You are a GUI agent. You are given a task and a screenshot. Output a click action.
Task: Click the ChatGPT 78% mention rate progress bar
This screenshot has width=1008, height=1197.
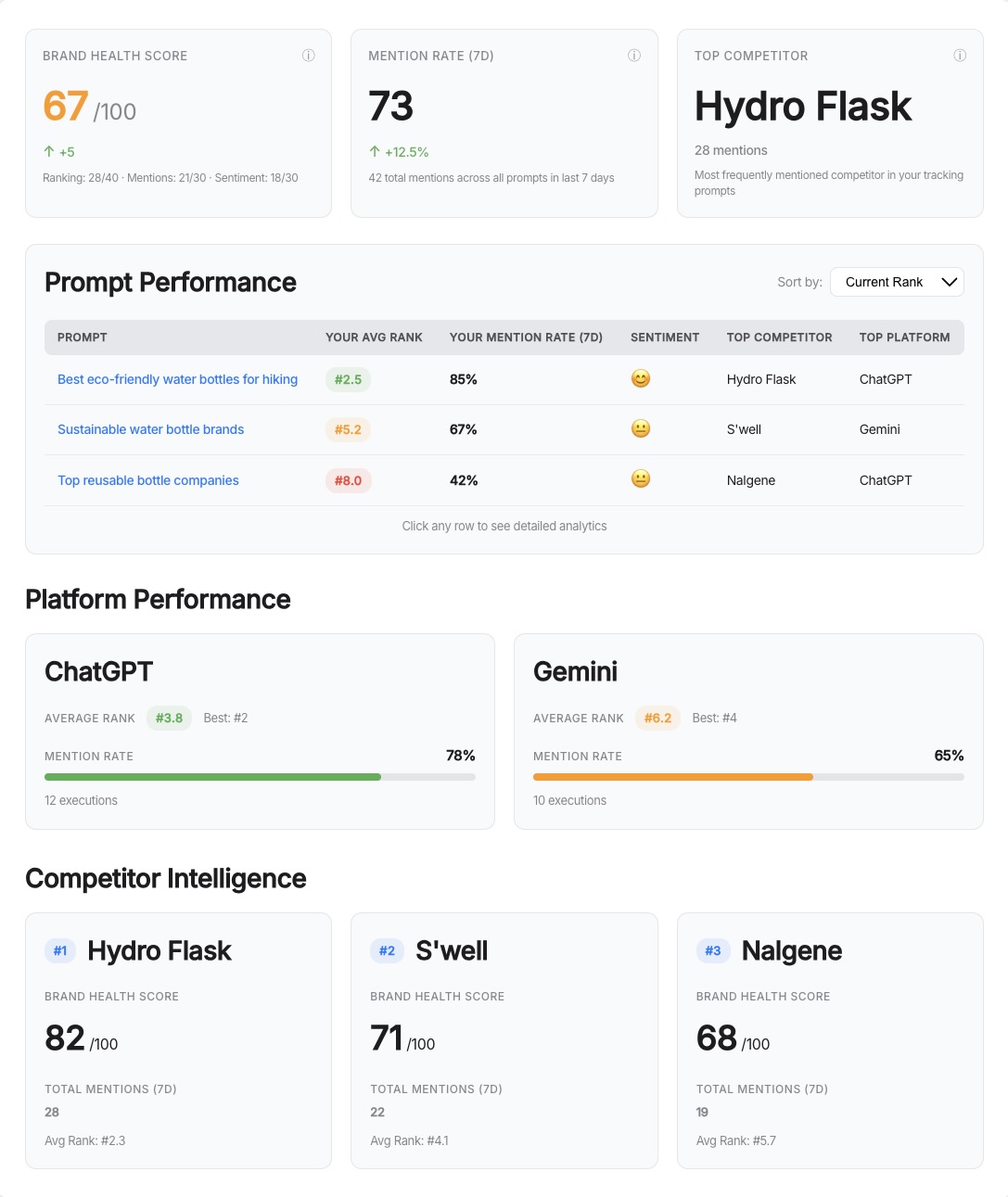(x=261, y=776)
